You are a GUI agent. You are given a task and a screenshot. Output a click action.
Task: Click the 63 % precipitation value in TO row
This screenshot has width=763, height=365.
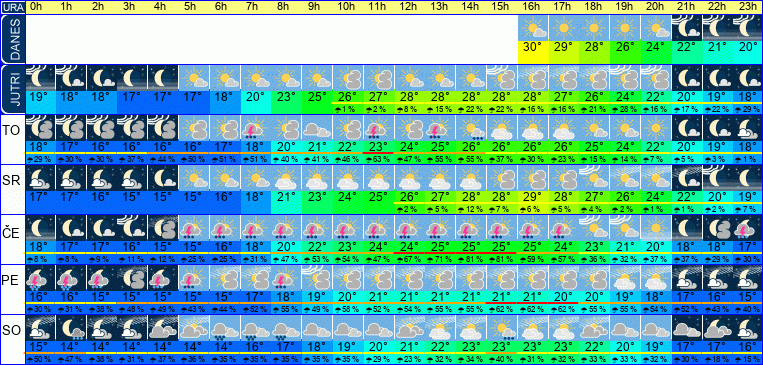pyautogui.click(x=379, y=159)
